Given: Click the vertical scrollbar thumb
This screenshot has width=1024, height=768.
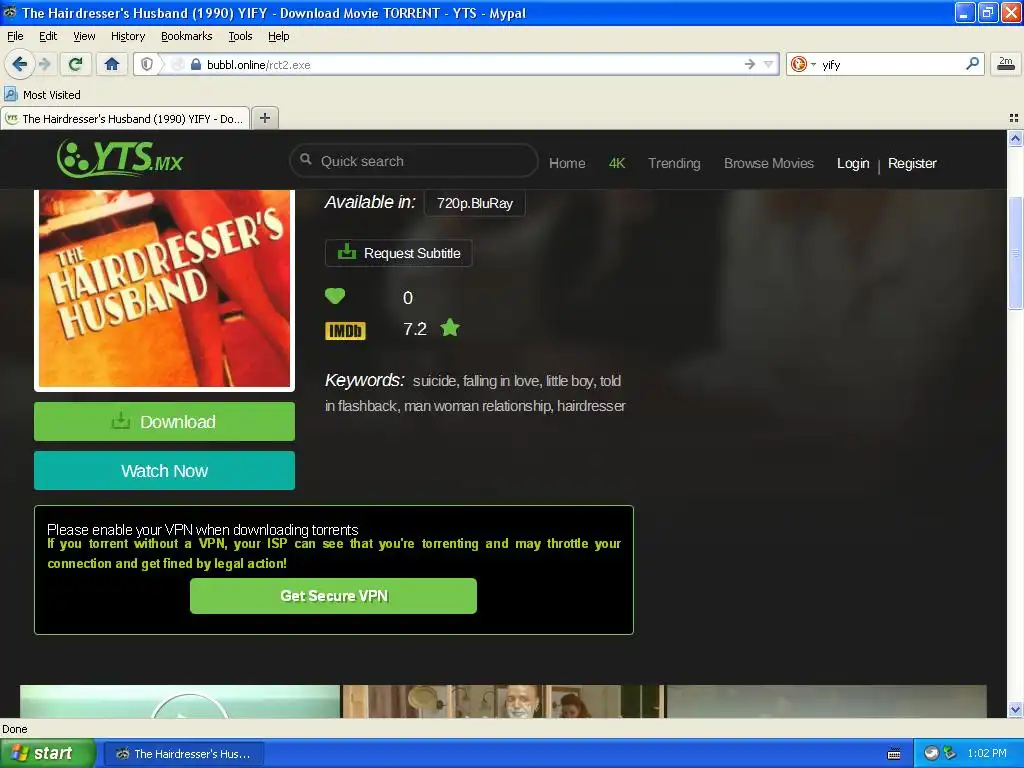Looking at the screenshot, I should [x=1015, y=252].
